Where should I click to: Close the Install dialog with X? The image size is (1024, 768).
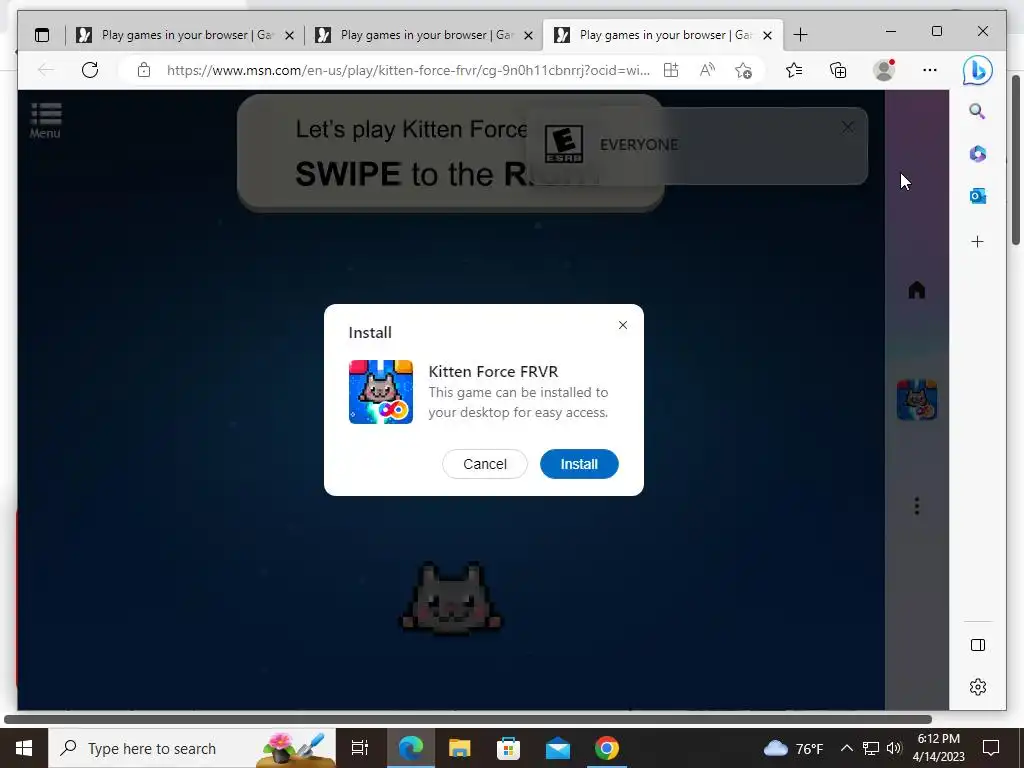click(x=623, y=325)
